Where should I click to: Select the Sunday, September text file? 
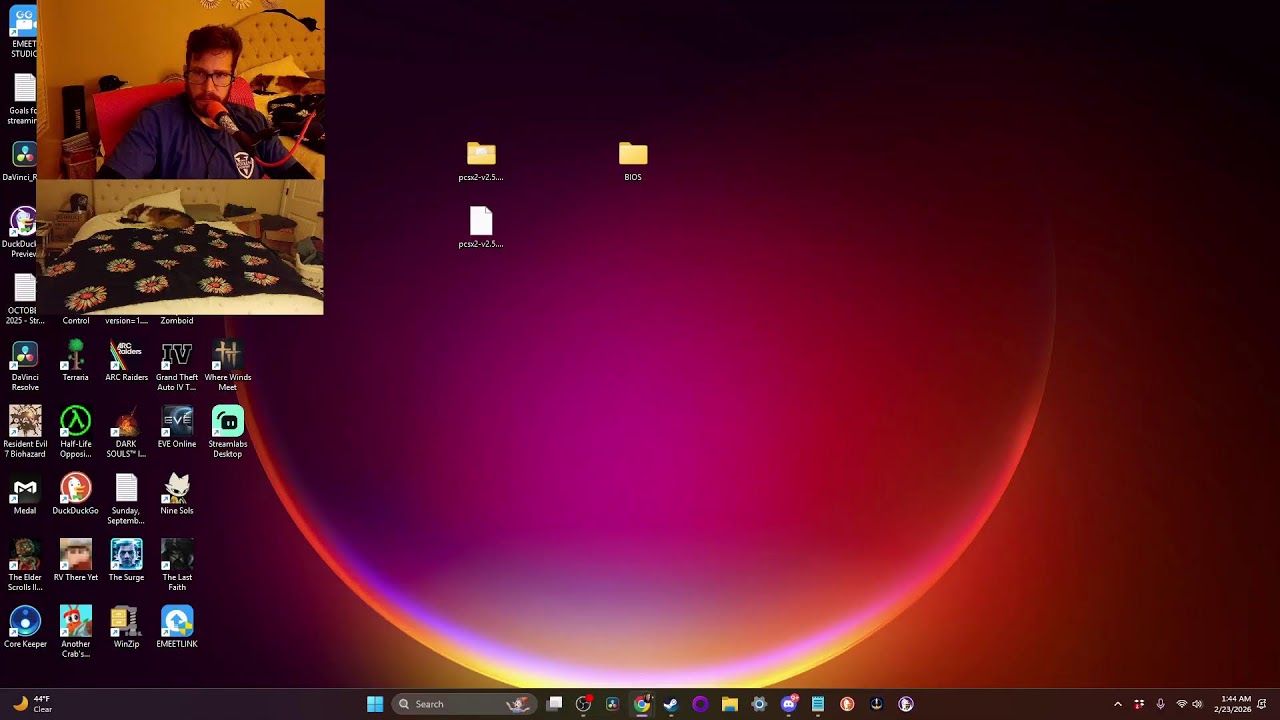pos(126,499)
